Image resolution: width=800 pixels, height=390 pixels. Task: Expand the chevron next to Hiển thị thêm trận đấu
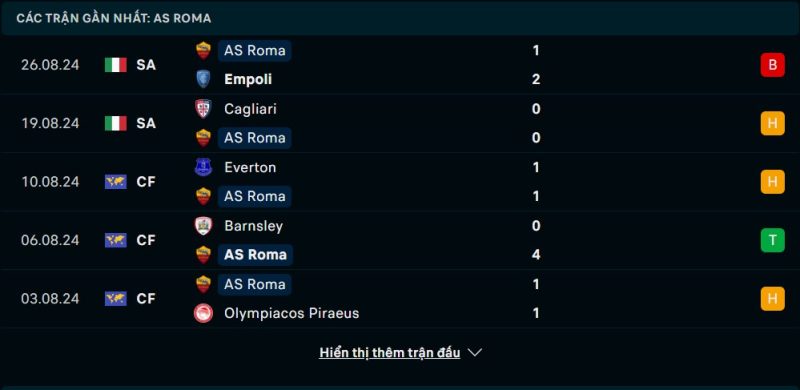pyautogui.click(x=474, y=353)
